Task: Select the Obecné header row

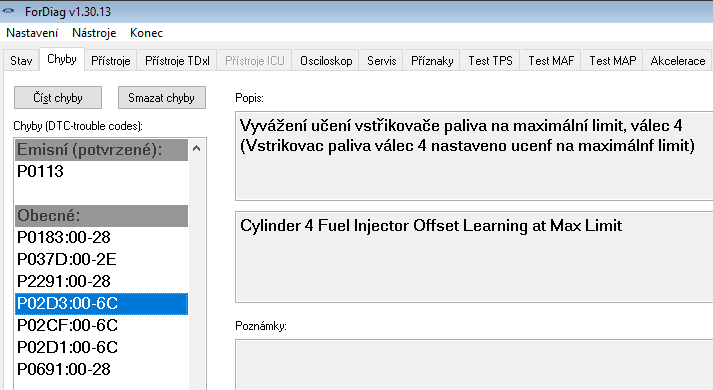Action: (101, 215)
